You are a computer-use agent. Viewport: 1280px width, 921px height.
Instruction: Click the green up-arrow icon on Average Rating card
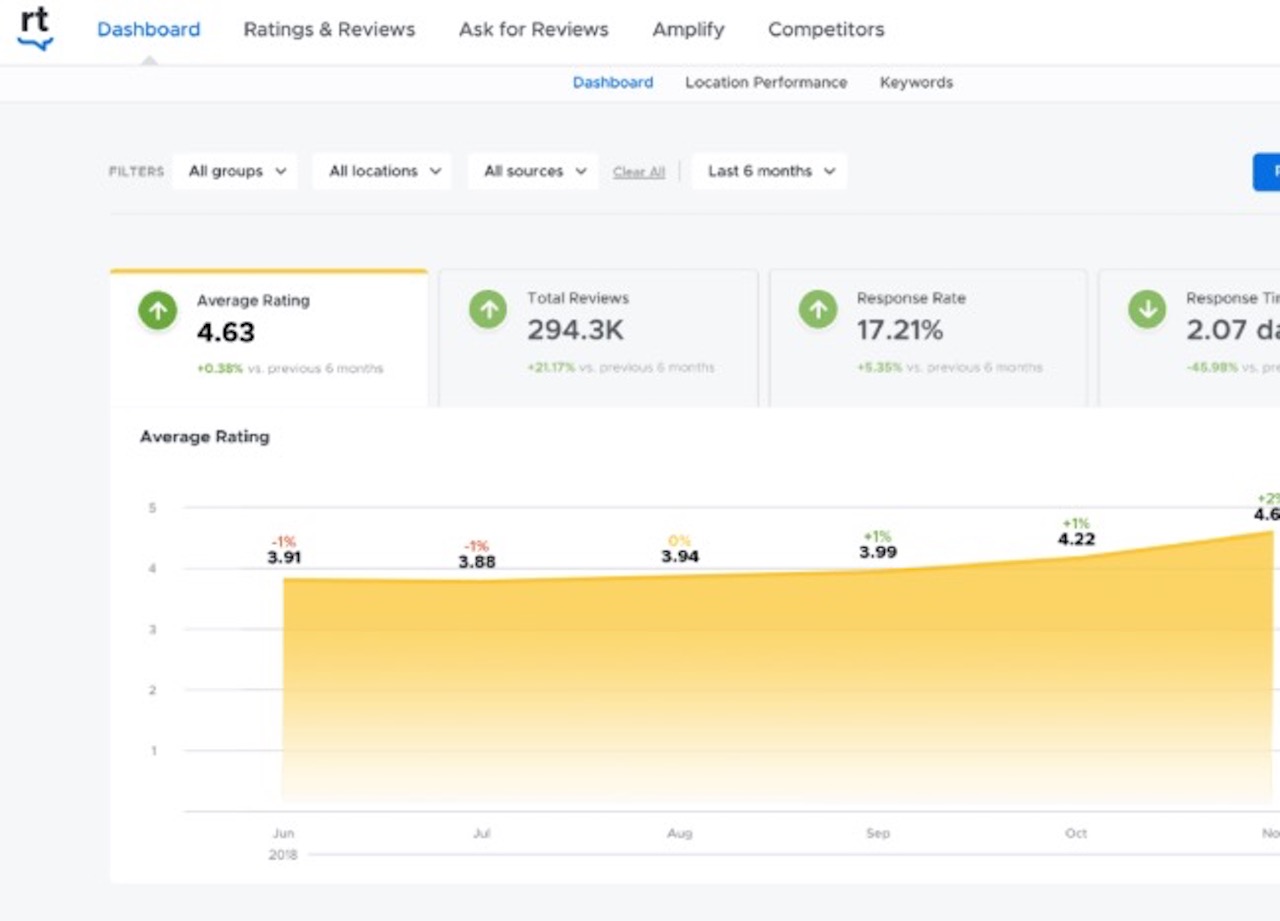click(x=157, y=310)
